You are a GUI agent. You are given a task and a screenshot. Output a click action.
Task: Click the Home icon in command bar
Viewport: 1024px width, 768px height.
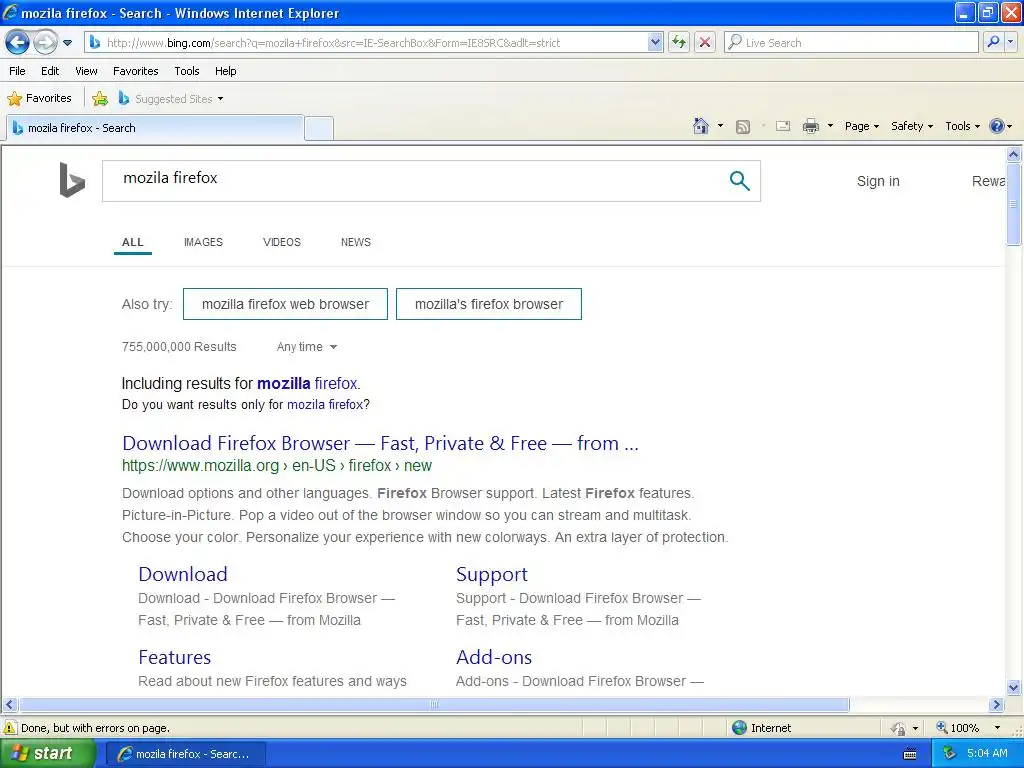pos(701,126)
